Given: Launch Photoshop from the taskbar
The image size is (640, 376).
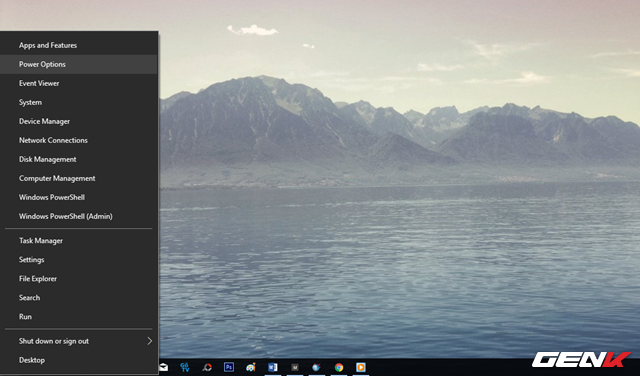Looking at the screenshot, I should pyautogui.click(x=229, y=367).
